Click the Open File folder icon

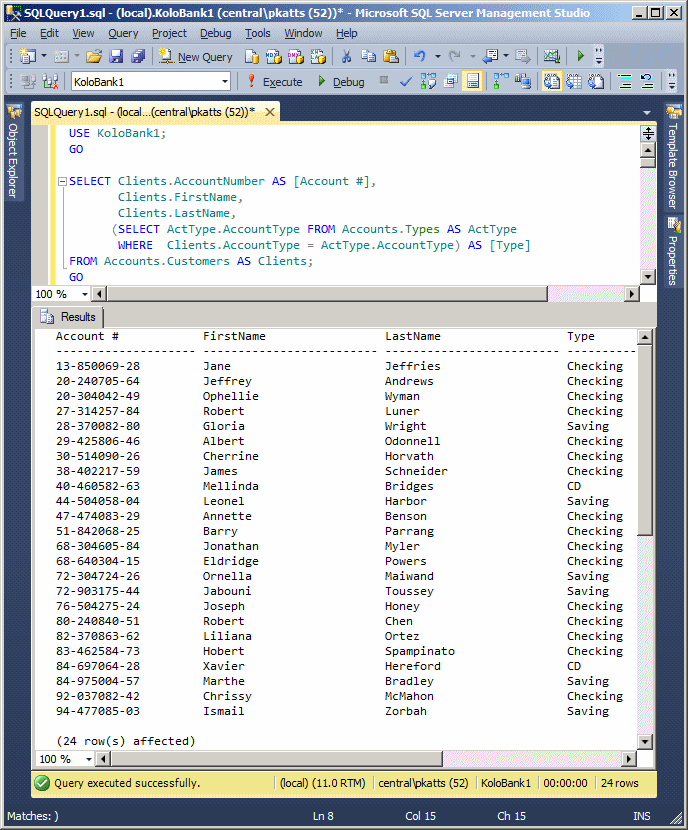94,56
